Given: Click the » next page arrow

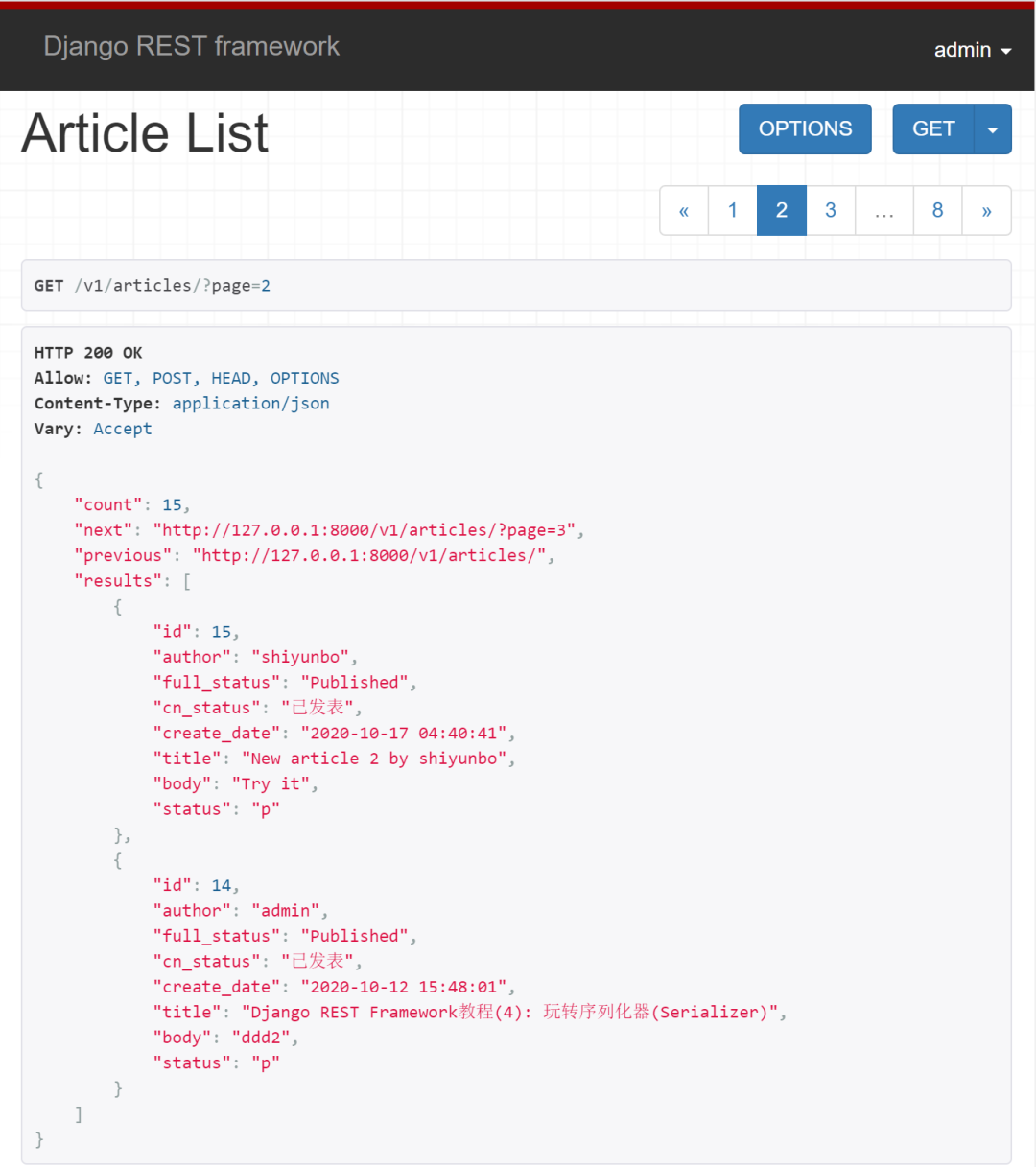Looking at the screenshot, I should 987,210.
